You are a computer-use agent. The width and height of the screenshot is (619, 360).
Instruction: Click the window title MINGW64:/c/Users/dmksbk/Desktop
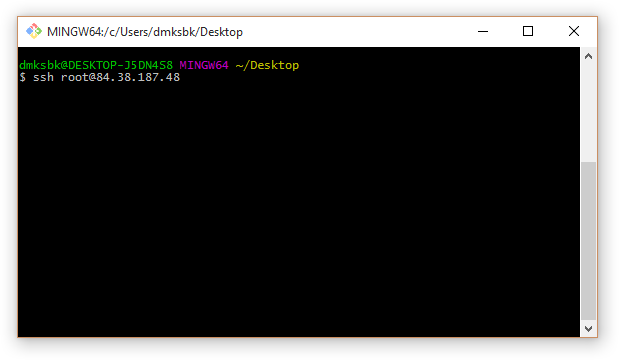coord(144,32)
